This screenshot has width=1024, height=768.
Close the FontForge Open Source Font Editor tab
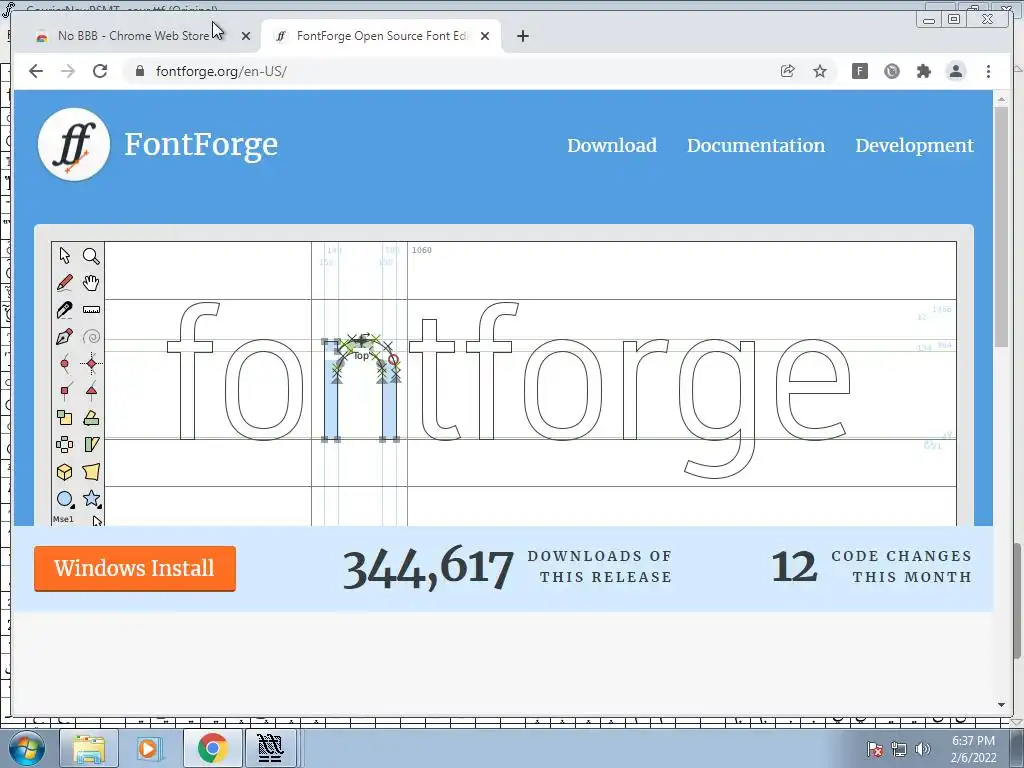point(485,36)
